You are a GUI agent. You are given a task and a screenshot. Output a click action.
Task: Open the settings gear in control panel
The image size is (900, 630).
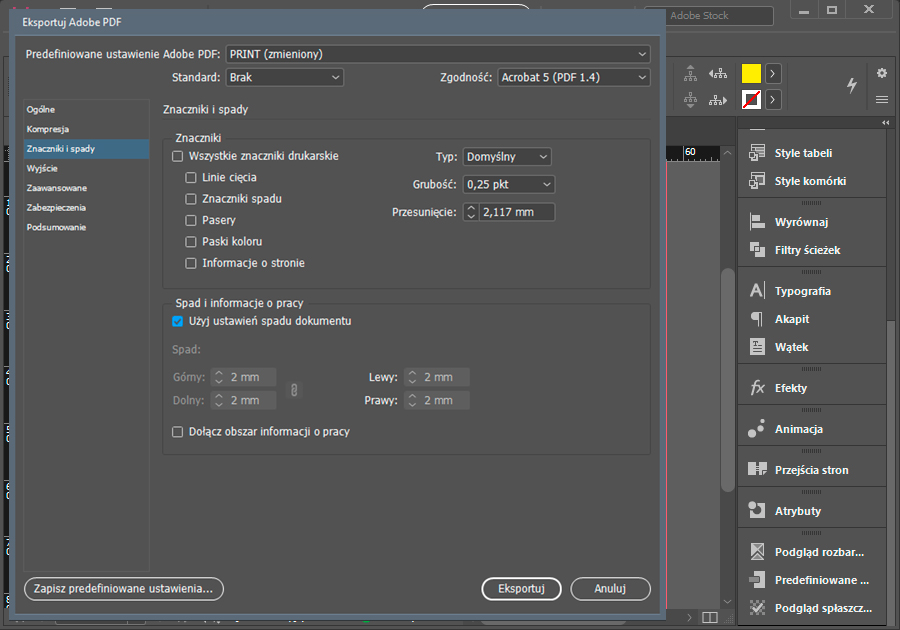coord(882,73)
